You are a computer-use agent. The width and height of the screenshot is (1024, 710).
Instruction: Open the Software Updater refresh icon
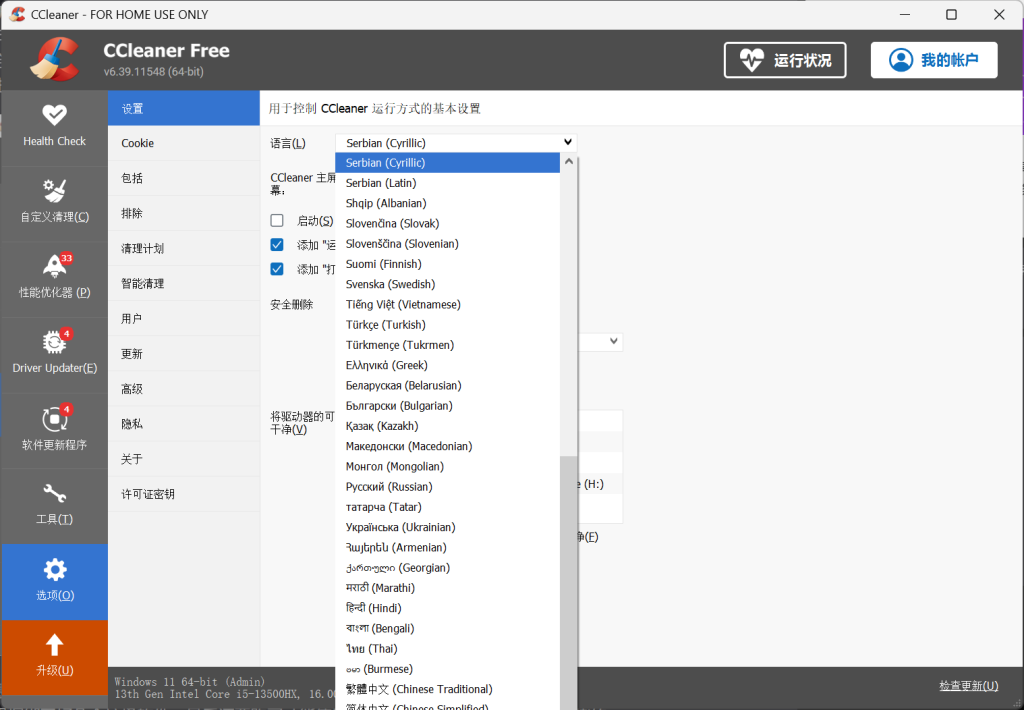54,418
